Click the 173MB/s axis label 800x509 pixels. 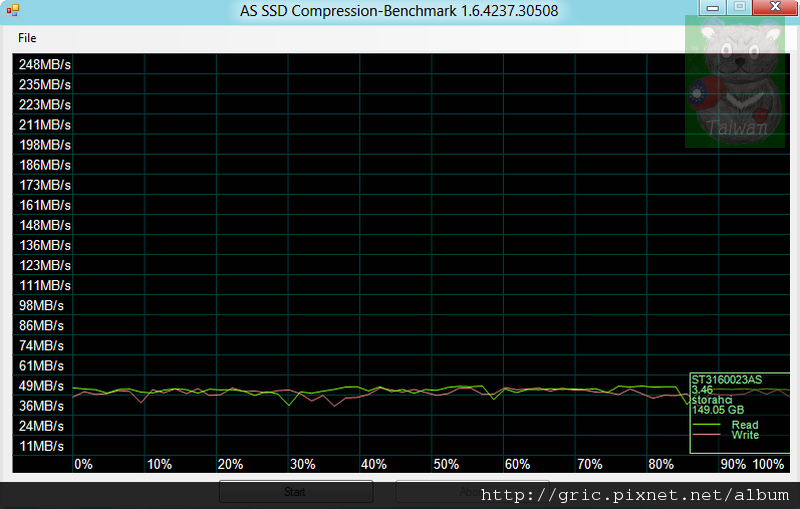45,185
